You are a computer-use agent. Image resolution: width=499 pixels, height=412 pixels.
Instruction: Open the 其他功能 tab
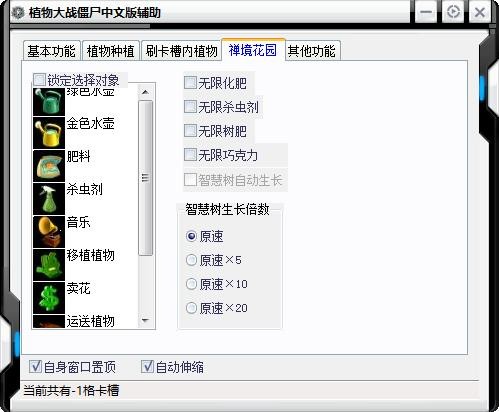click(312, 51)
